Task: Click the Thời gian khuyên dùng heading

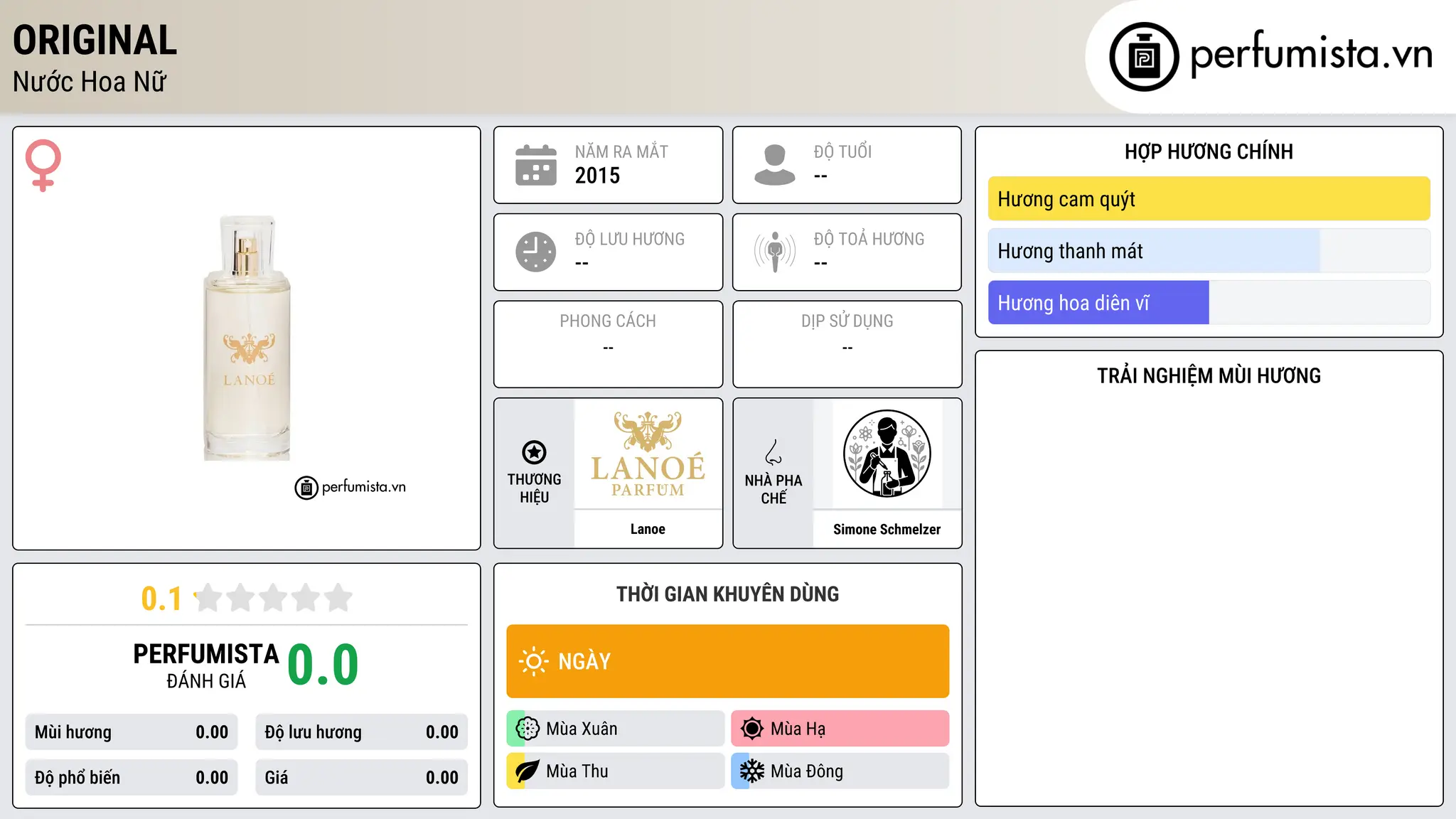Action: point(727,594)
